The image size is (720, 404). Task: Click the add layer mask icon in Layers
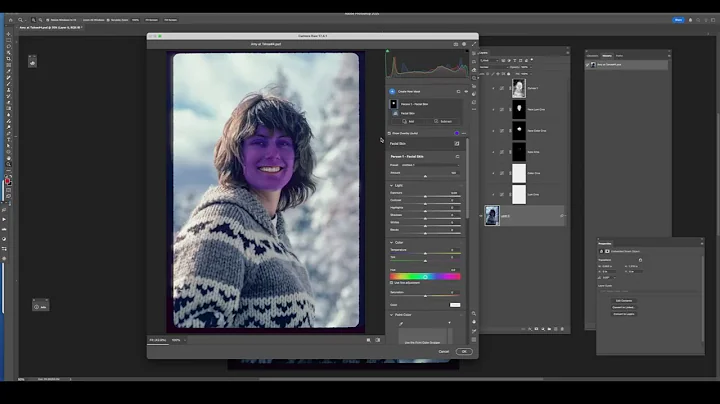[536, 329]
